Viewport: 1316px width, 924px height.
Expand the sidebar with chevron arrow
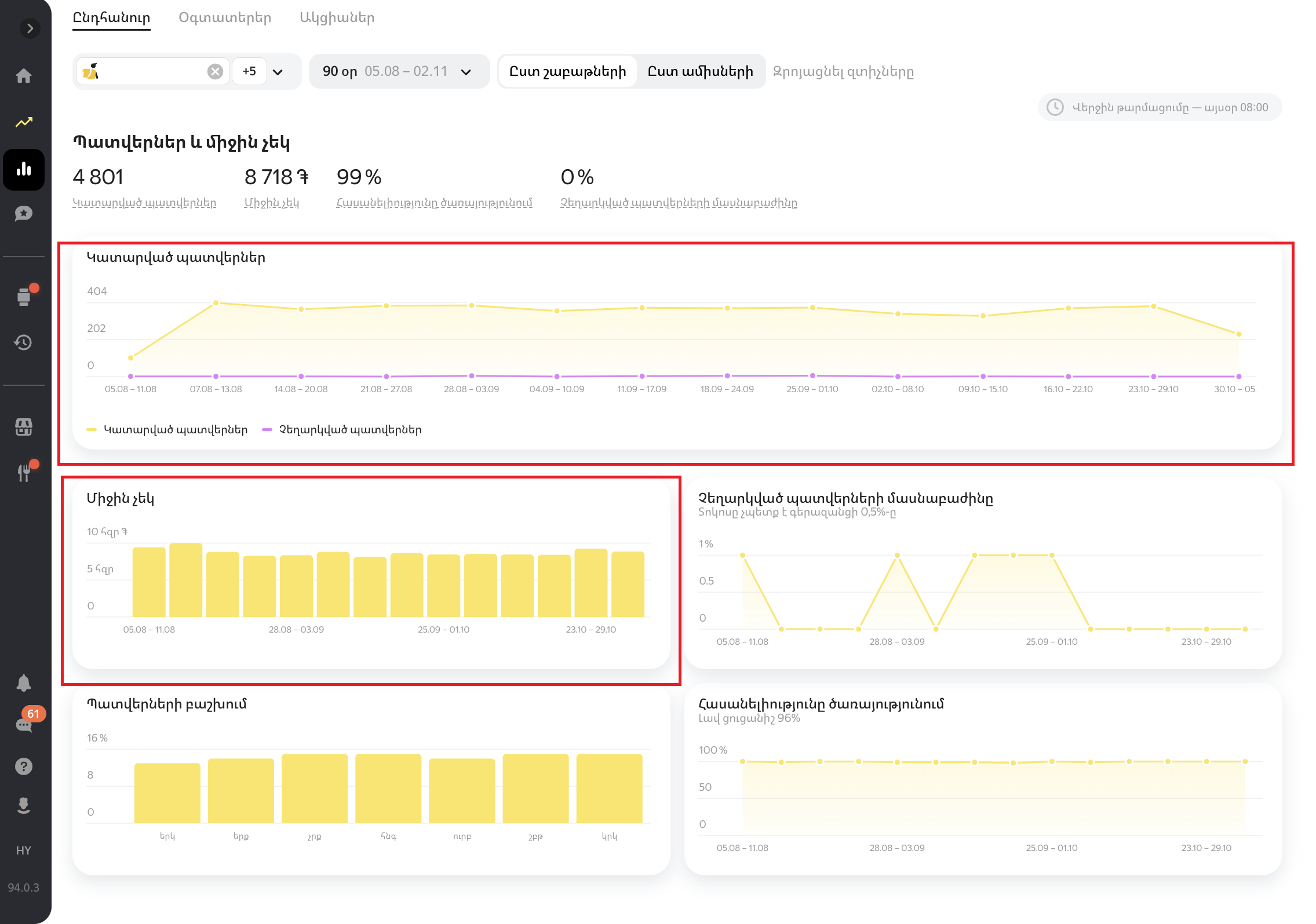click(30, 28)
